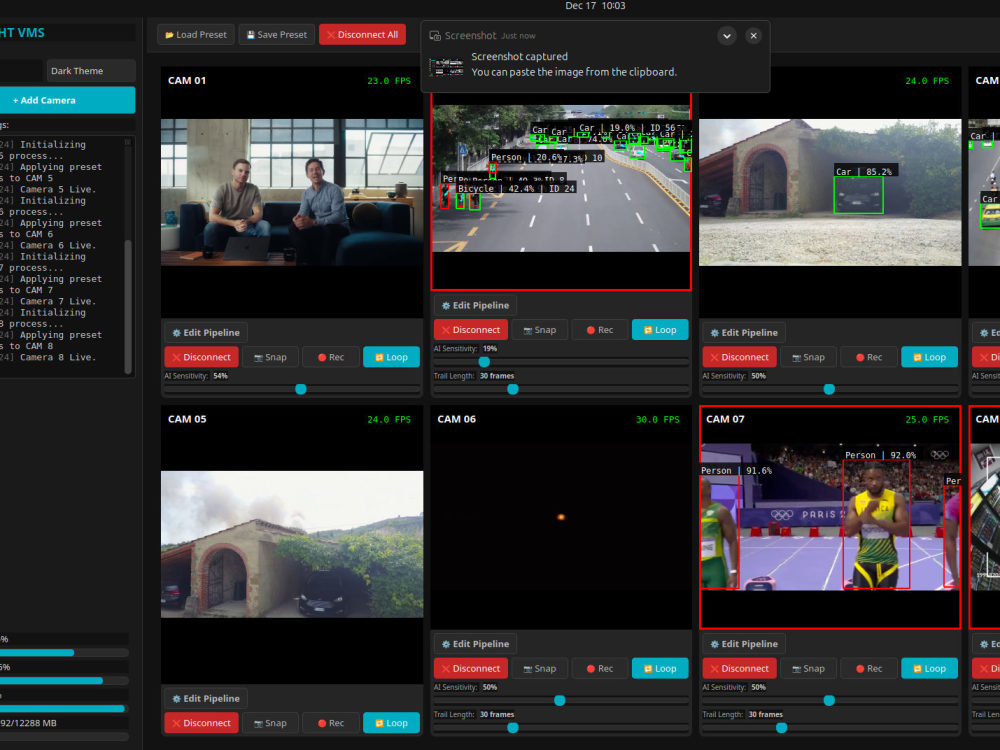Open Edit Pipeline for CAM 05
Viewport: 1000px width, 750px height.
[206, 698]
